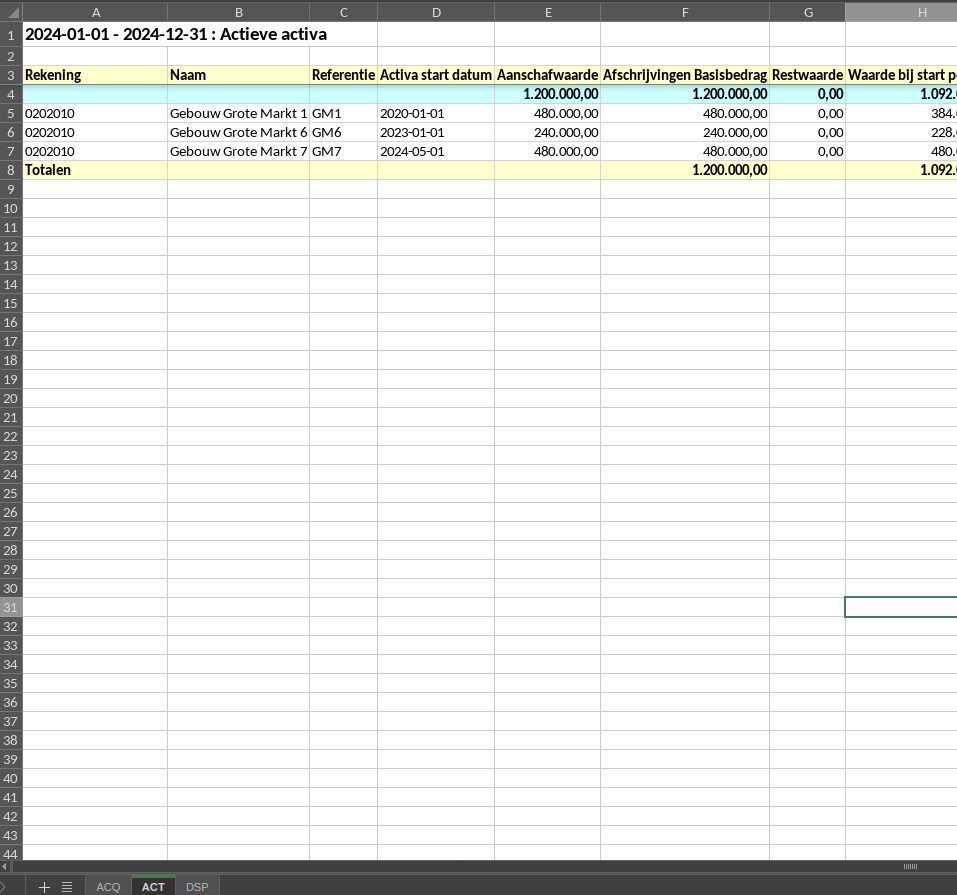The height and width of the screenshot is (895, 957).
Task: Select the 240.000,00 Aanschafwaarde cell
Action: pos(548,132)
